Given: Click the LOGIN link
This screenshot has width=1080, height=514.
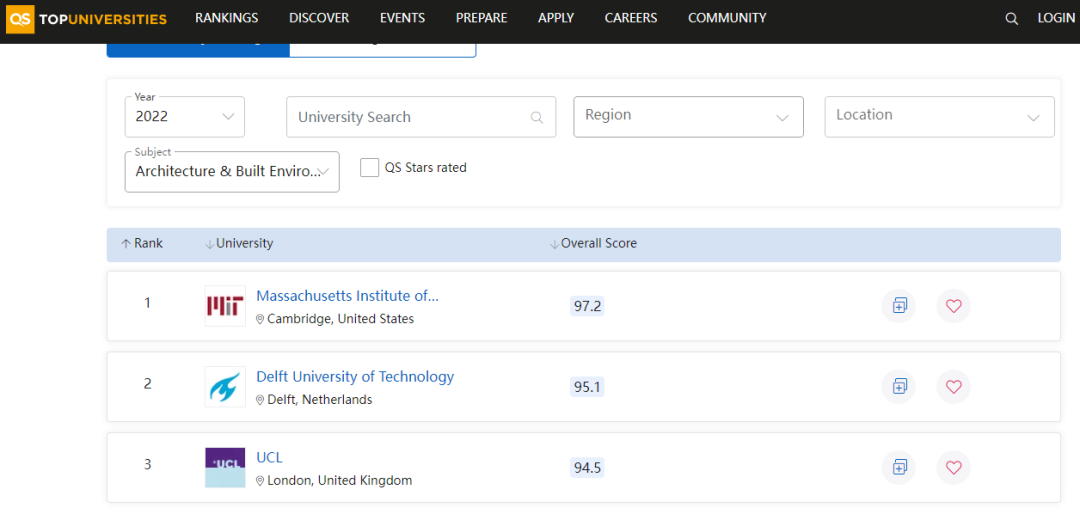Looking at the screenshot, I should pos(1056,19).
